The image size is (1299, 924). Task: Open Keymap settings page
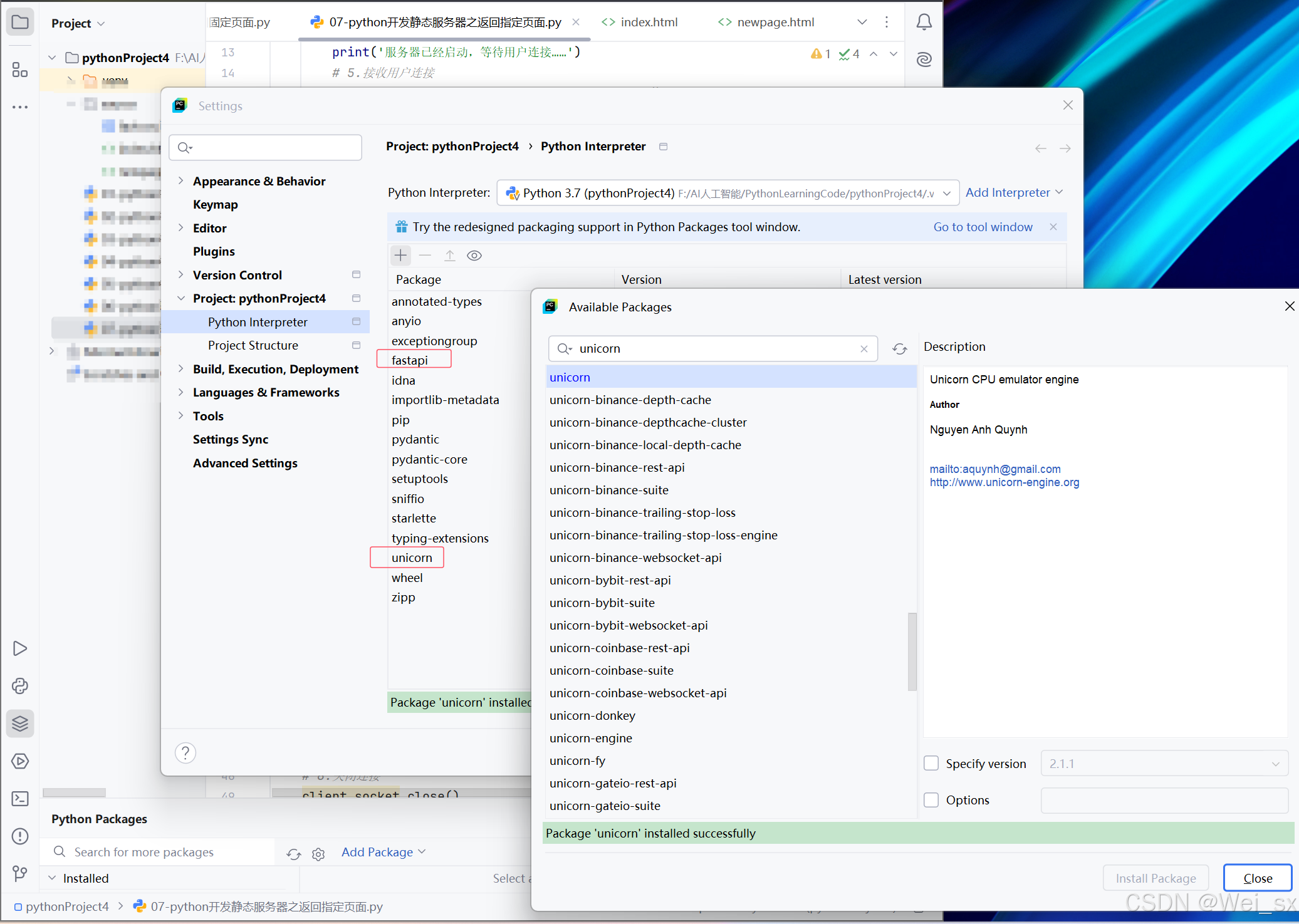tap(216, 204)
